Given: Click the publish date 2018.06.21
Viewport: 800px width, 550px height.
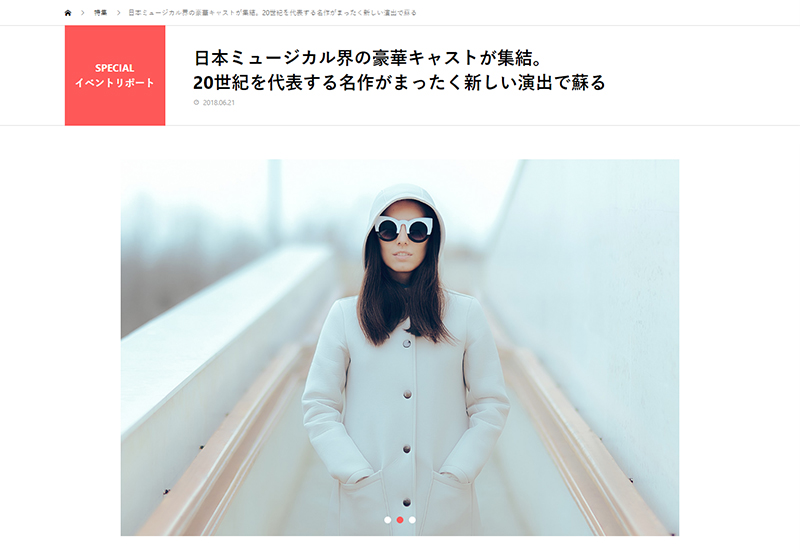Looking at the screenshot, I should (219, 103).
